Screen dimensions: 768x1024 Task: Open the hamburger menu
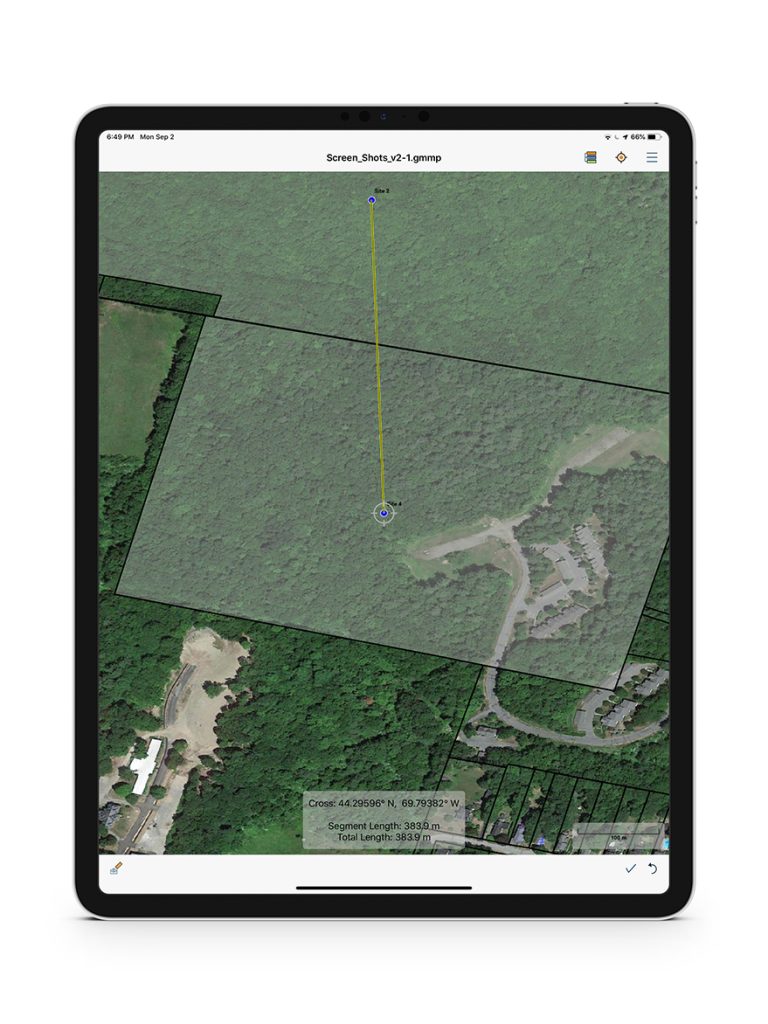pos(652,158)
